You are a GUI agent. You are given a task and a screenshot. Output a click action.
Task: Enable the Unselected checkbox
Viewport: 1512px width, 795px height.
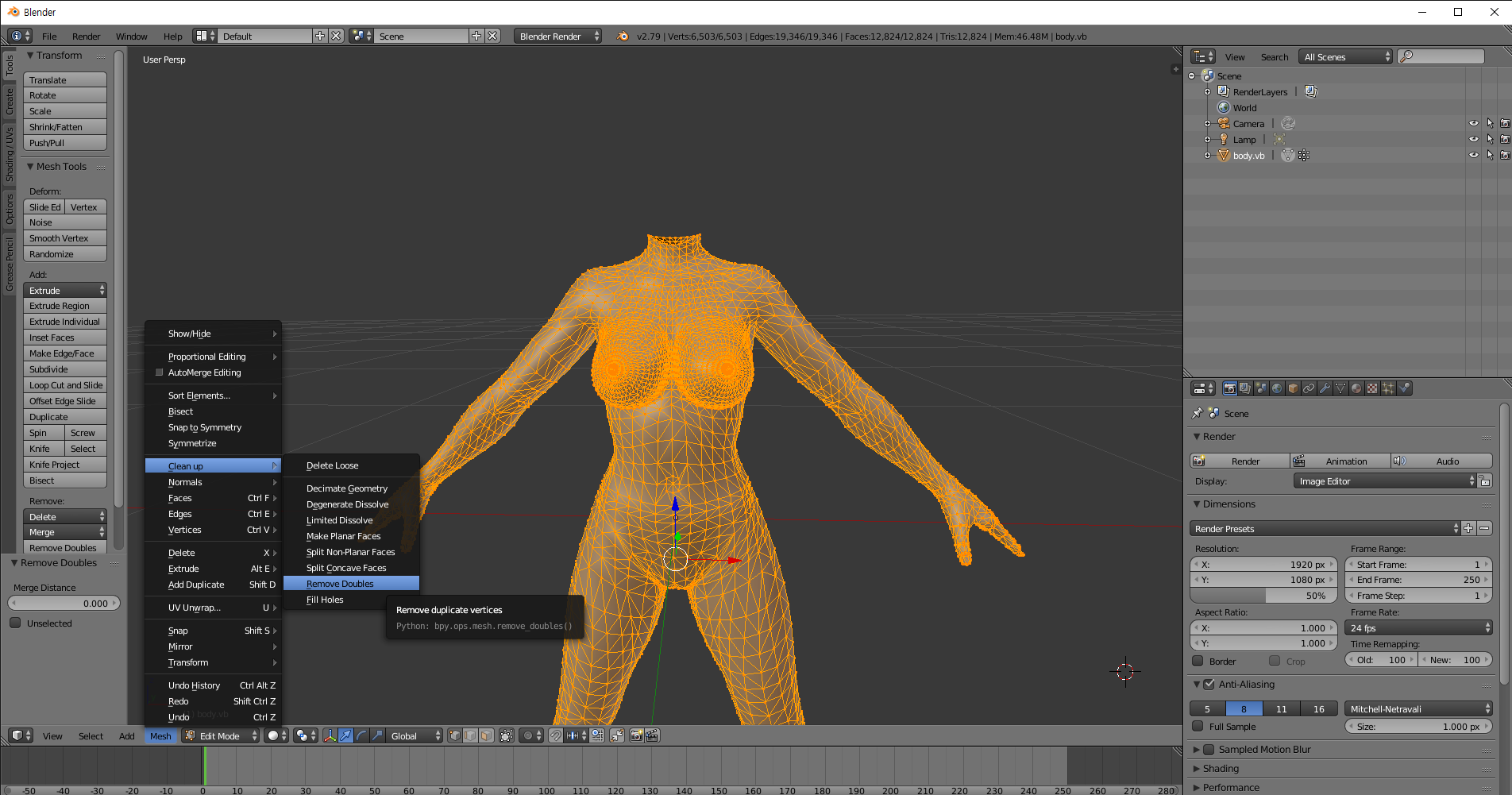coord(15,623)
